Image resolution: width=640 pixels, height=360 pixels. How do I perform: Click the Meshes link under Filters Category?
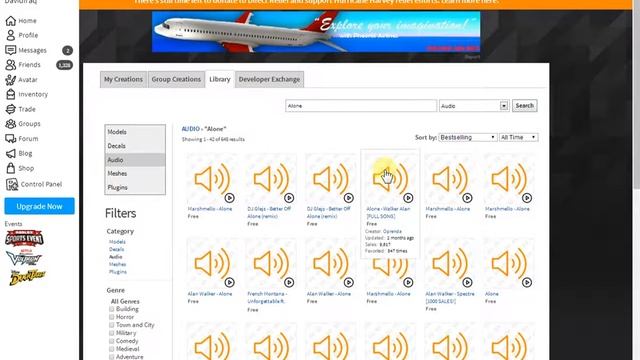click(118, 264)
